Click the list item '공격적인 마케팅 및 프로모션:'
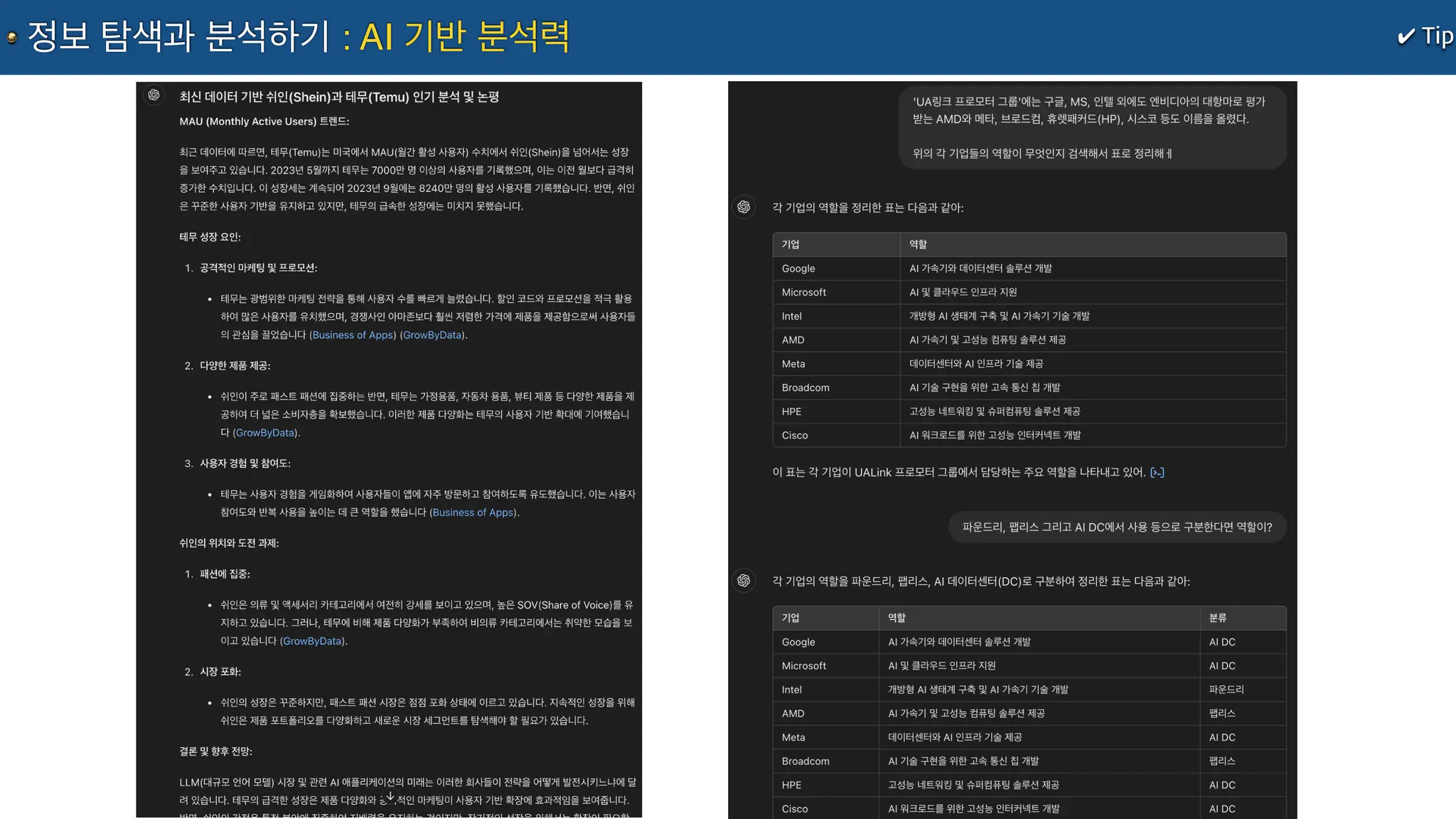 coord(259,268)
